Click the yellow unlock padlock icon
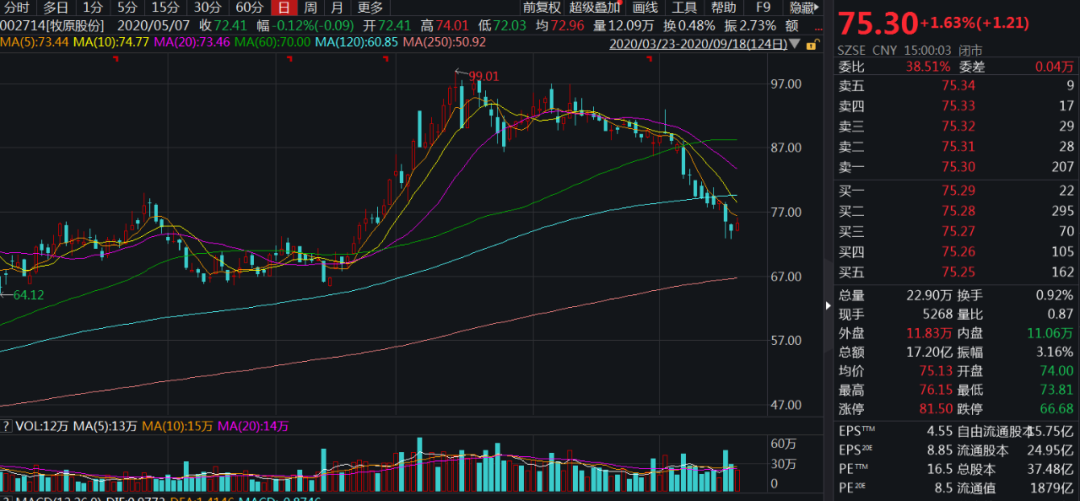The image size is (1080, 501). tap(811, 44)
